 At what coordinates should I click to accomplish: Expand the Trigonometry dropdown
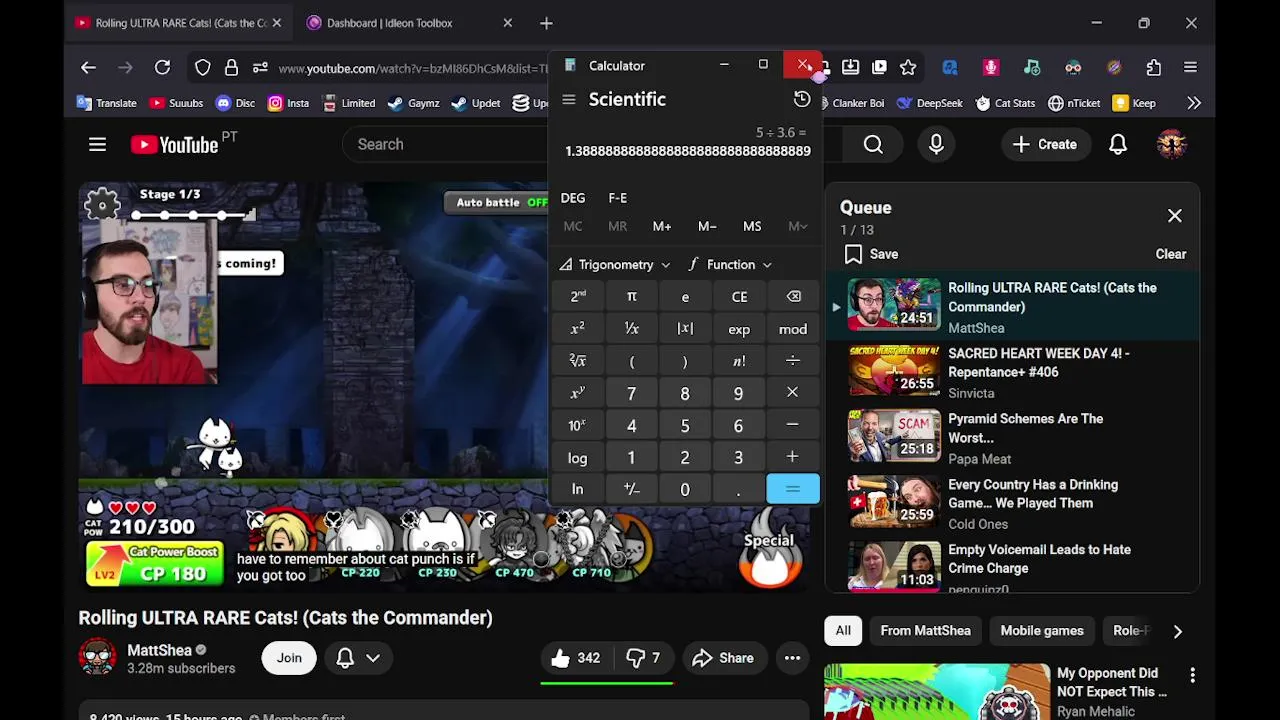pos(615,265)
